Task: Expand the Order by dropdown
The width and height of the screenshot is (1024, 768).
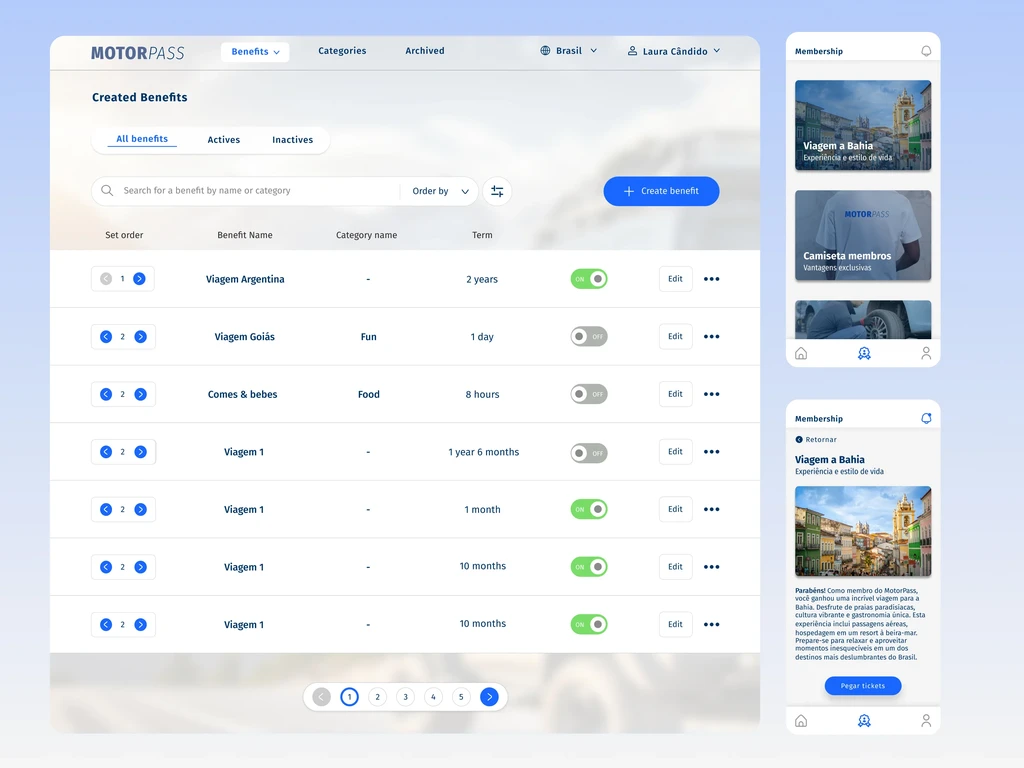Action: click(441, 191)
